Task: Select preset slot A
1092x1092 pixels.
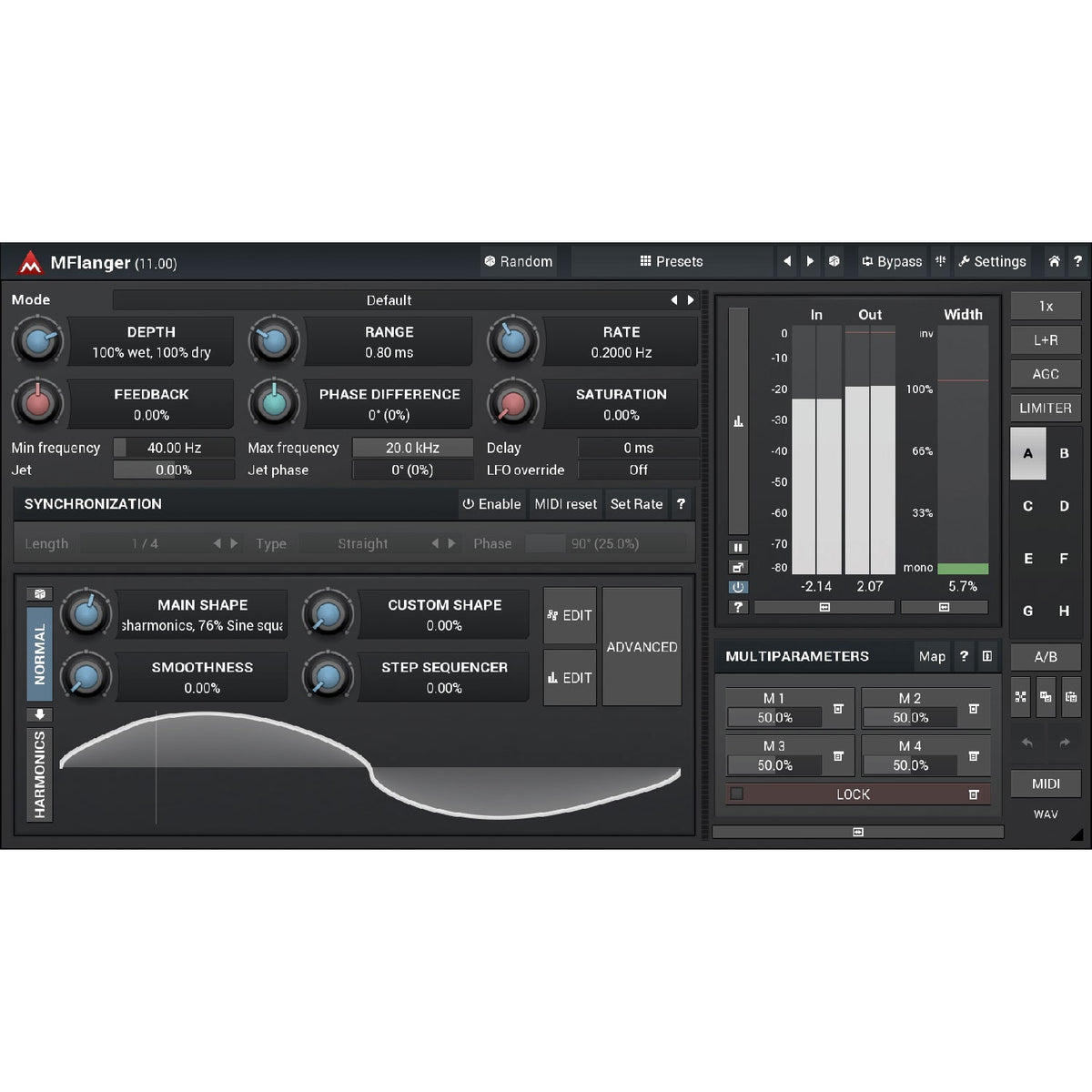Action: (1028, 453)
